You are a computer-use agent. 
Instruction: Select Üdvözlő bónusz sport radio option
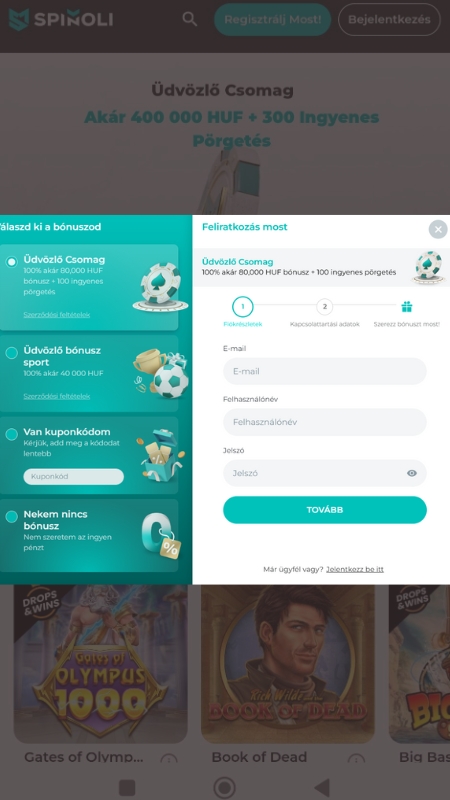[x=11, y=353]
